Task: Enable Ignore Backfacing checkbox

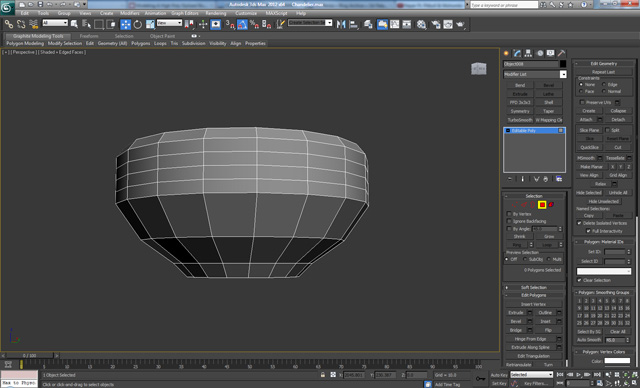Action: coord(509,222)
